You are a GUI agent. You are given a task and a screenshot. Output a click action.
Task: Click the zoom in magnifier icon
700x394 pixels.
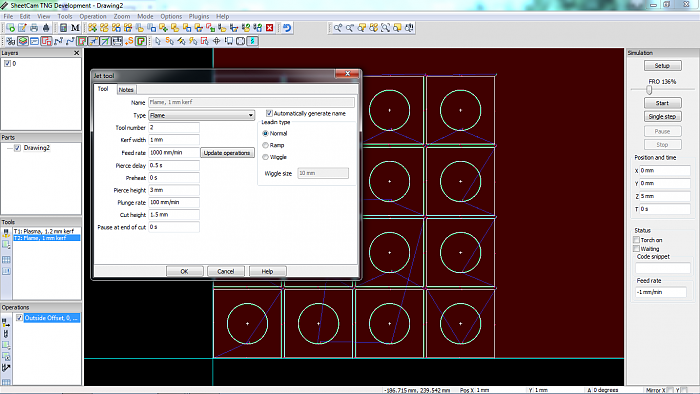coord(338,28)
